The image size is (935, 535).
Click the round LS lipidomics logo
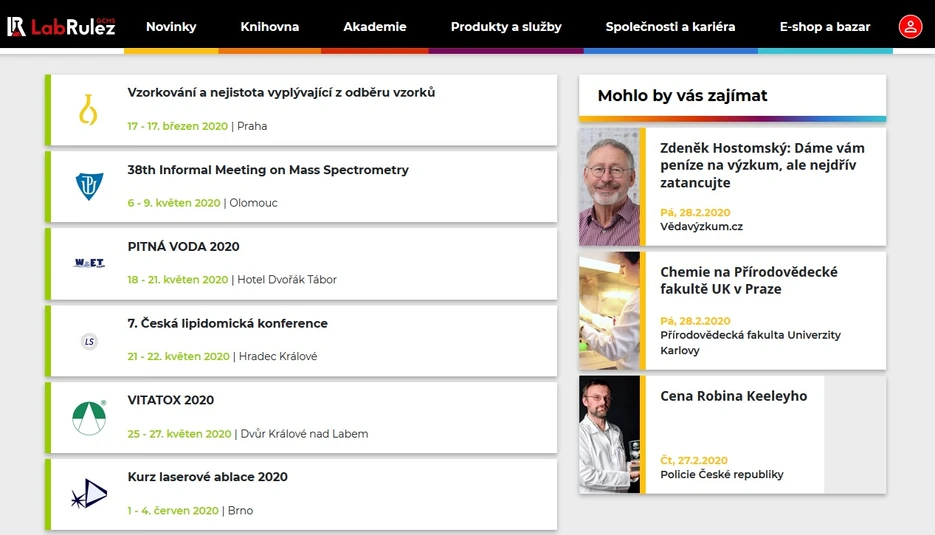point(89,341)
